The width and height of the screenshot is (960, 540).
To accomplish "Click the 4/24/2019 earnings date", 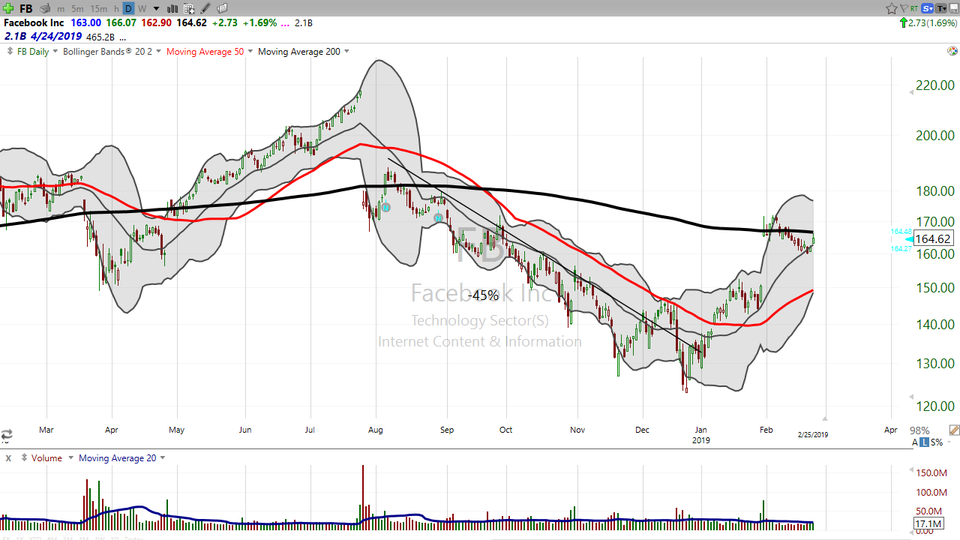I will click(56, 37).
